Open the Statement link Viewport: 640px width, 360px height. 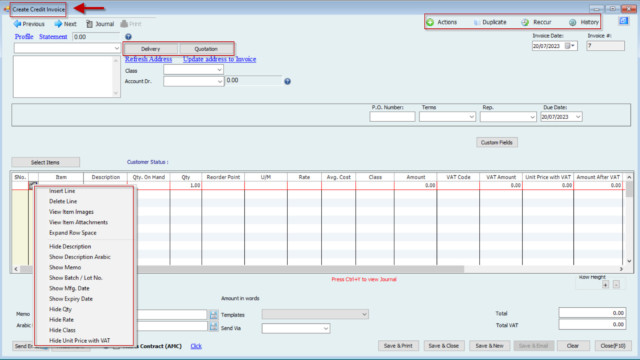53,37
